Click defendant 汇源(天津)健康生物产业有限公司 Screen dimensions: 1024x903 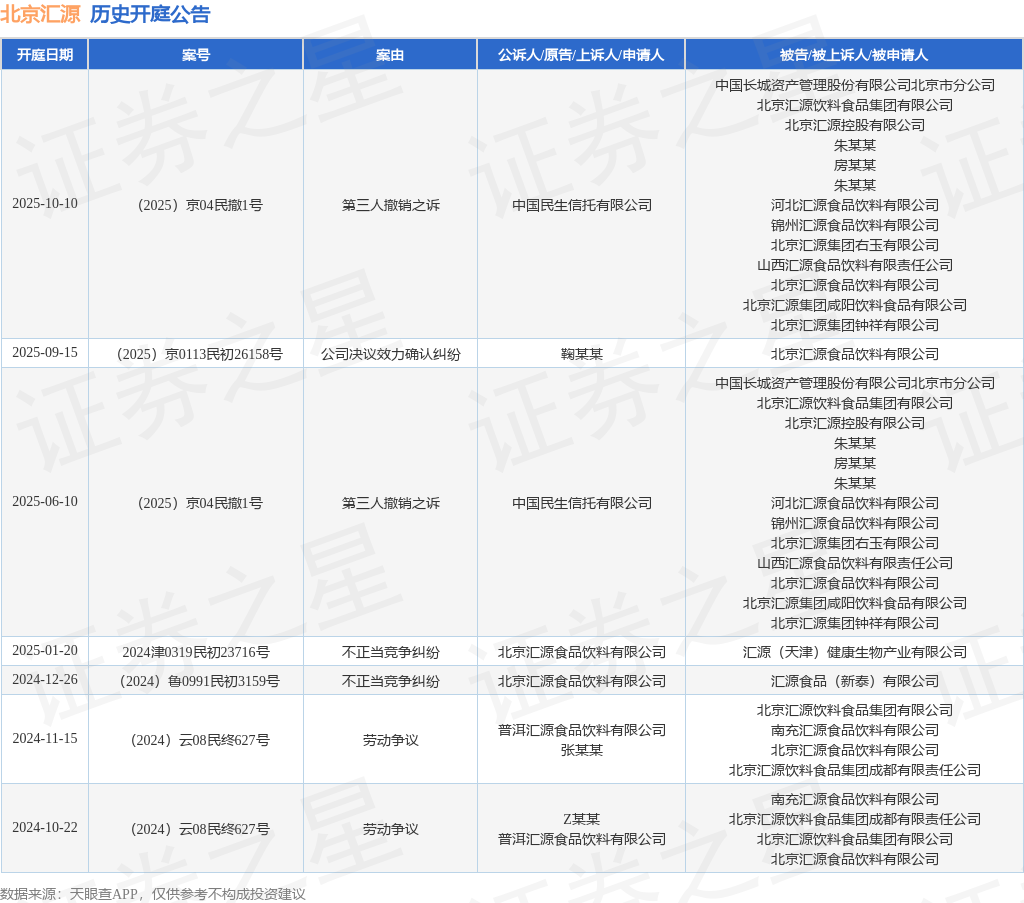[855, 652]
